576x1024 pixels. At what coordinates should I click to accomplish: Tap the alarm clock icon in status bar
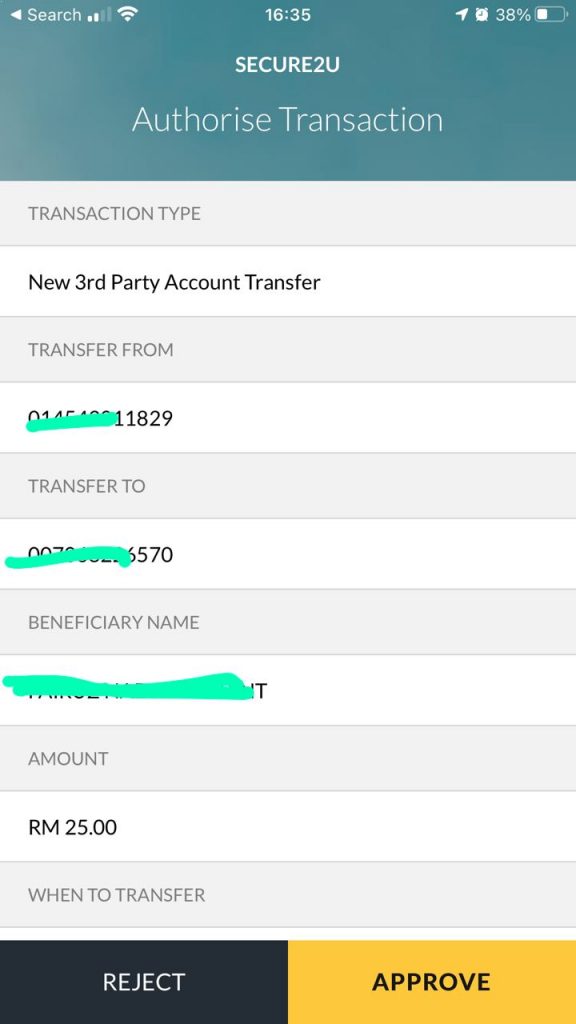(x=483, y=15)
